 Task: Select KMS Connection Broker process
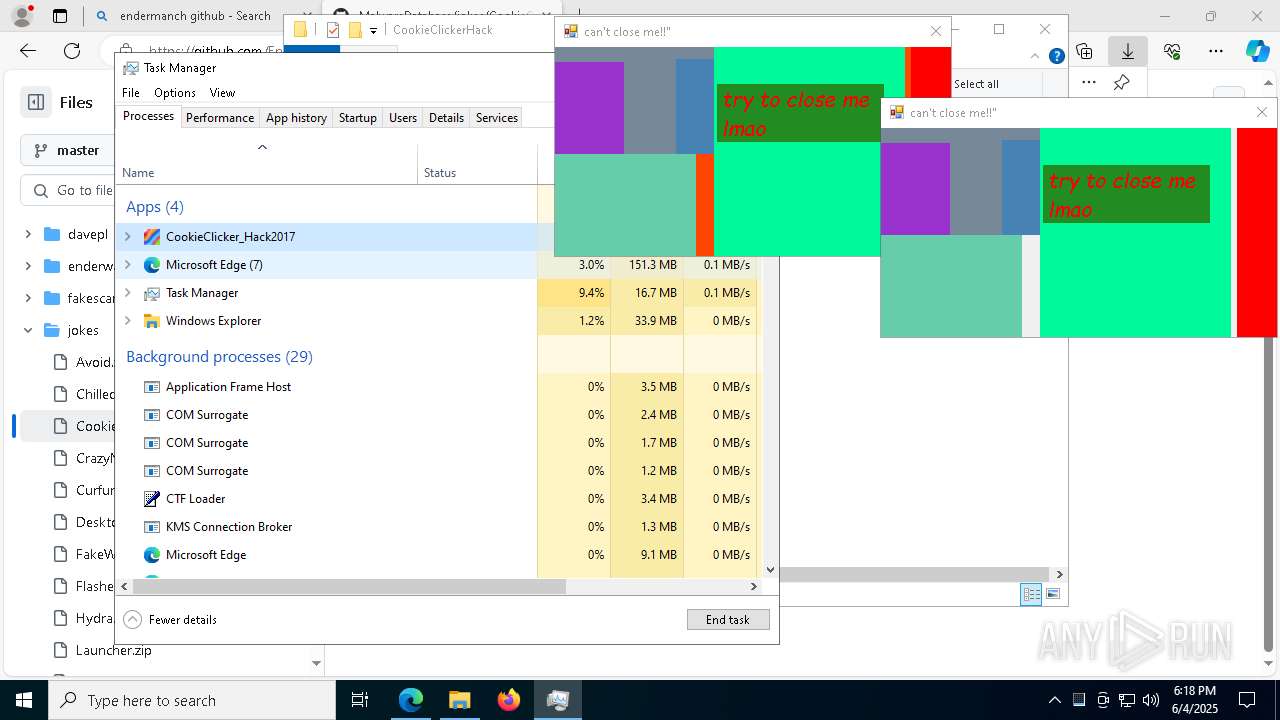click(x=438, y=527)
